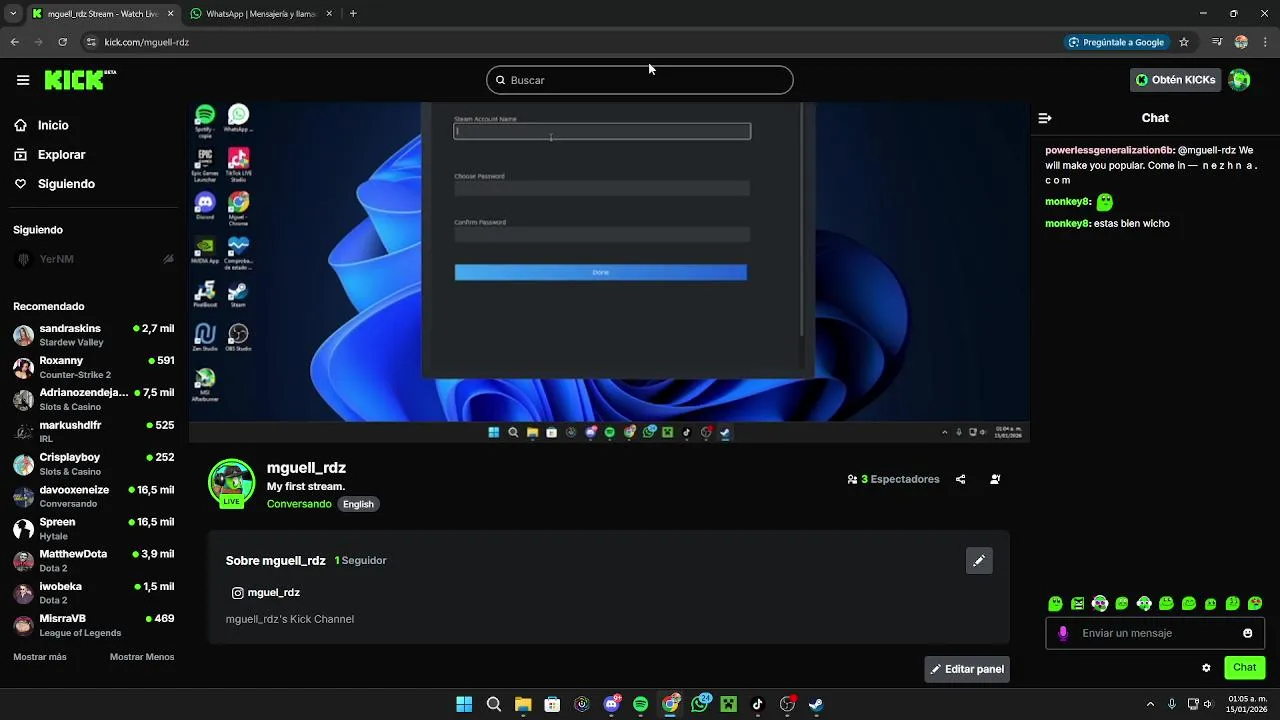Screen dimensions: 1280x720
Task: Open Chrome three-dot menu
Action: [x=1266, y=42]
